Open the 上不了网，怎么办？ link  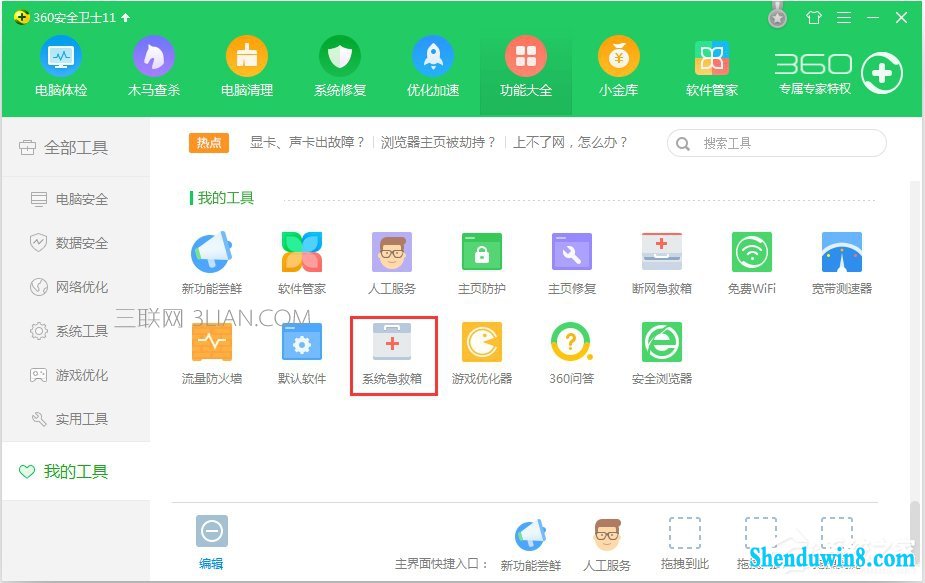(x=570, y=142)
